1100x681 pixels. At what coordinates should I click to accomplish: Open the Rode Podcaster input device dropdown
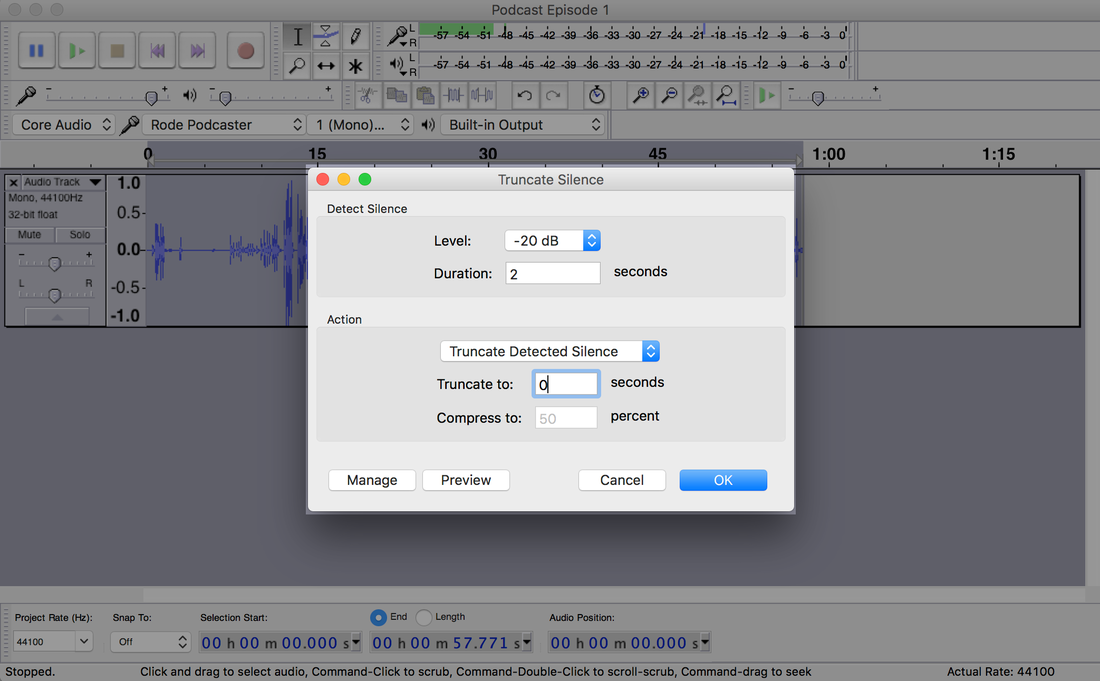click(224, 125)
